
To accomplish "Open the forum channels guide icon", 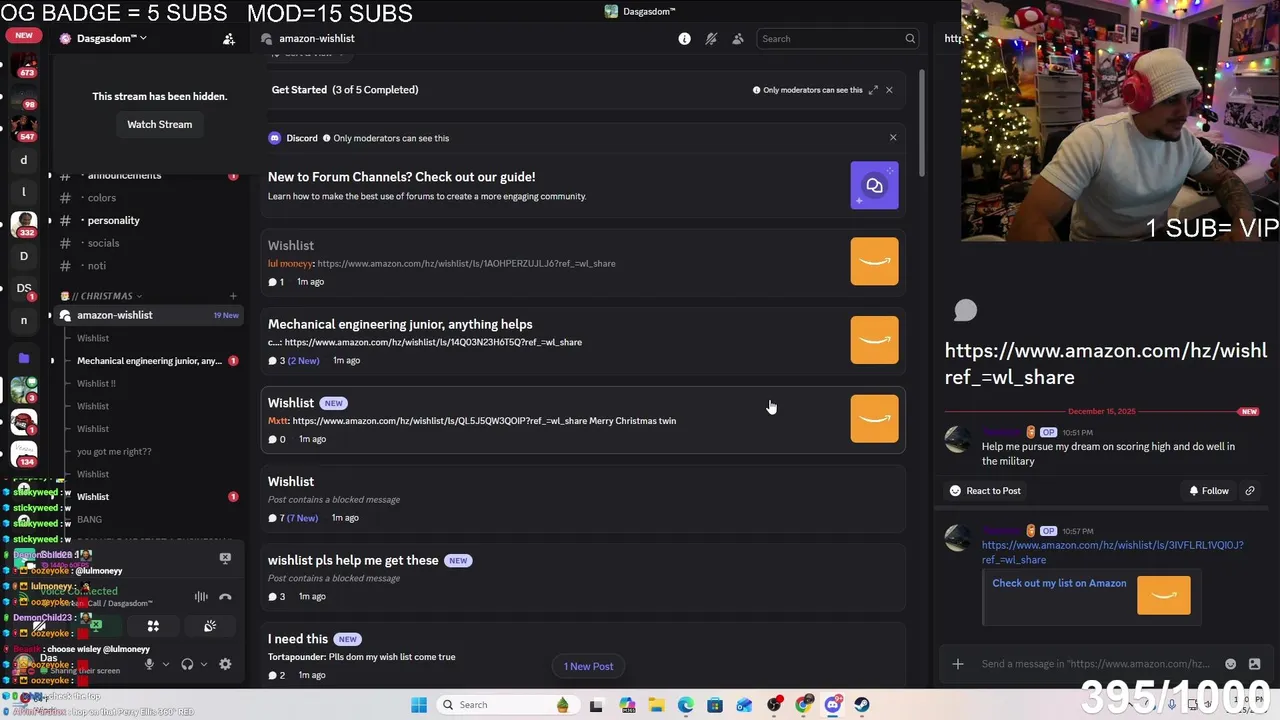I will (x=874, y=186).
